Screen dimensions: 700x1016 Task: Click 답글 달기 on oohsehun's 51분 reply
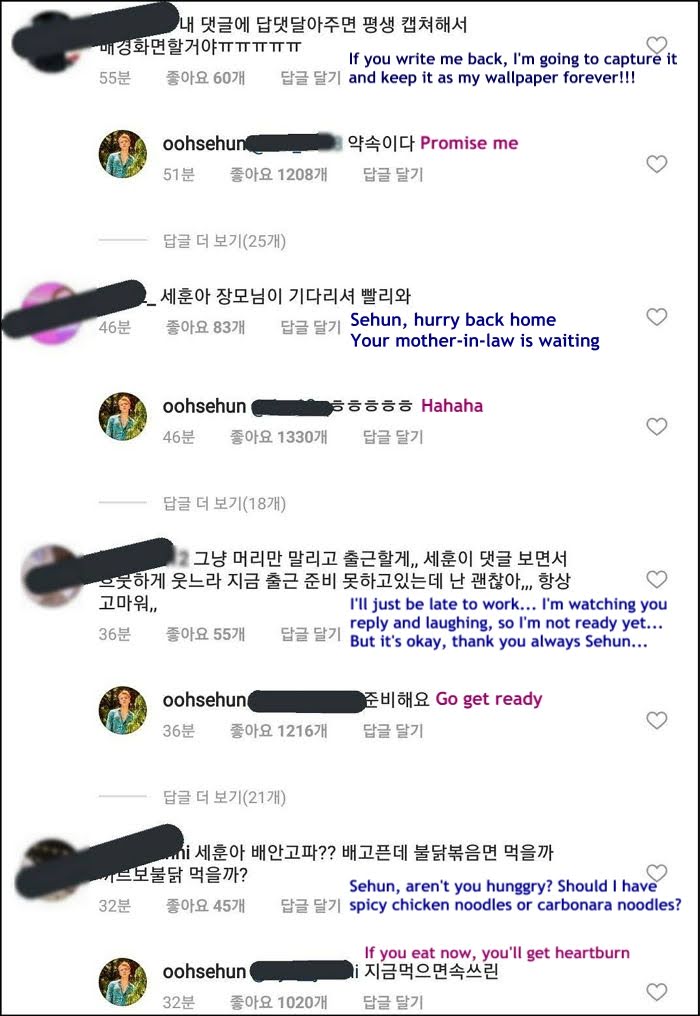click(x=393, y=174)
